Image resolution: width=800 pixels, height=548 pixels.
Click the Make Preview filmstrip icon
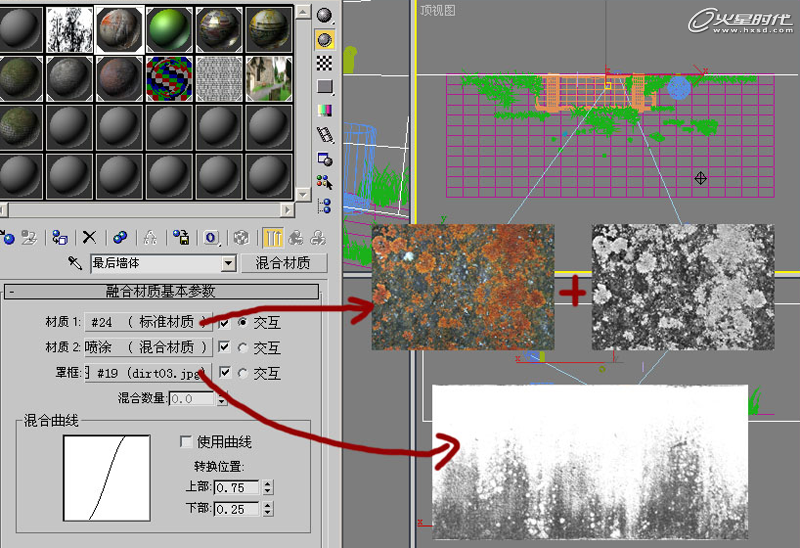[x=324, y=135]
